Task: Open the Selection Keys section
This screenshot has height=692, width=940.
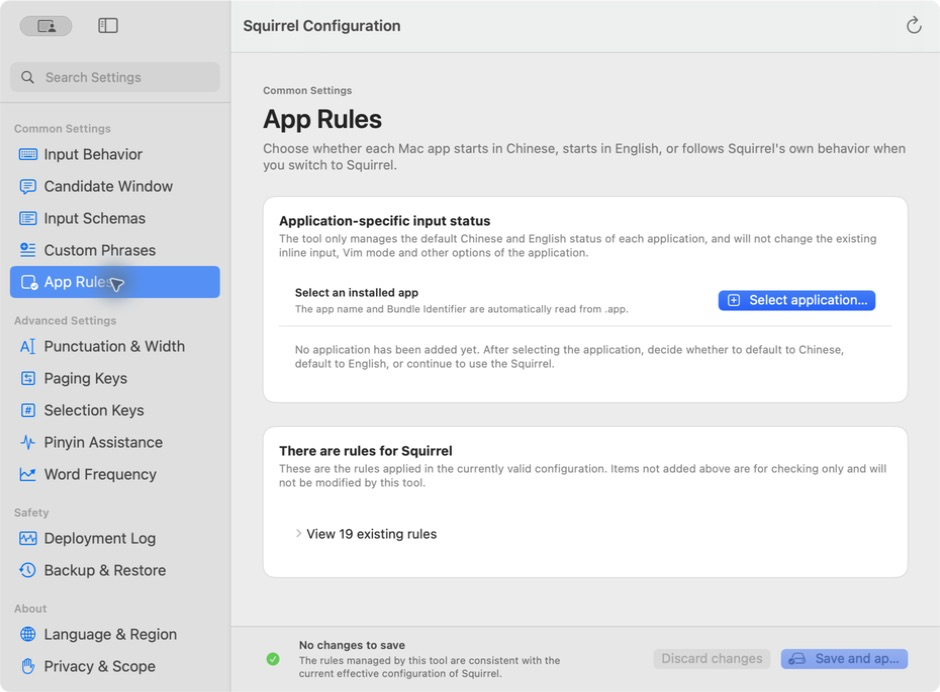Action: [115, 410]
